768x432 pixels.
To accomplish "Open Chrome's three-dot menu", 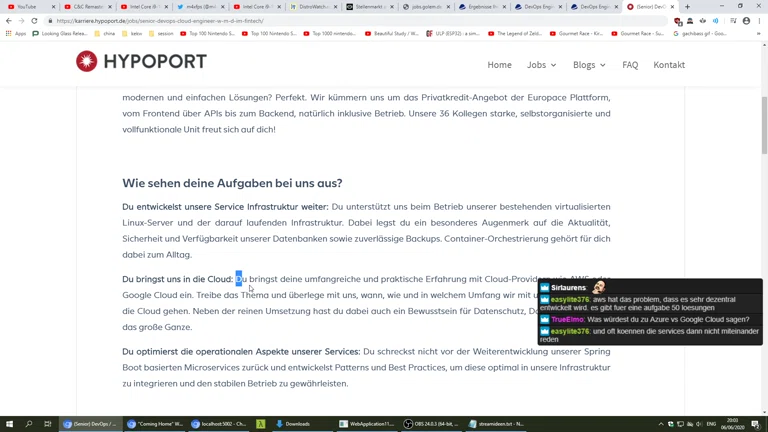I will click(x=759, y=21).
